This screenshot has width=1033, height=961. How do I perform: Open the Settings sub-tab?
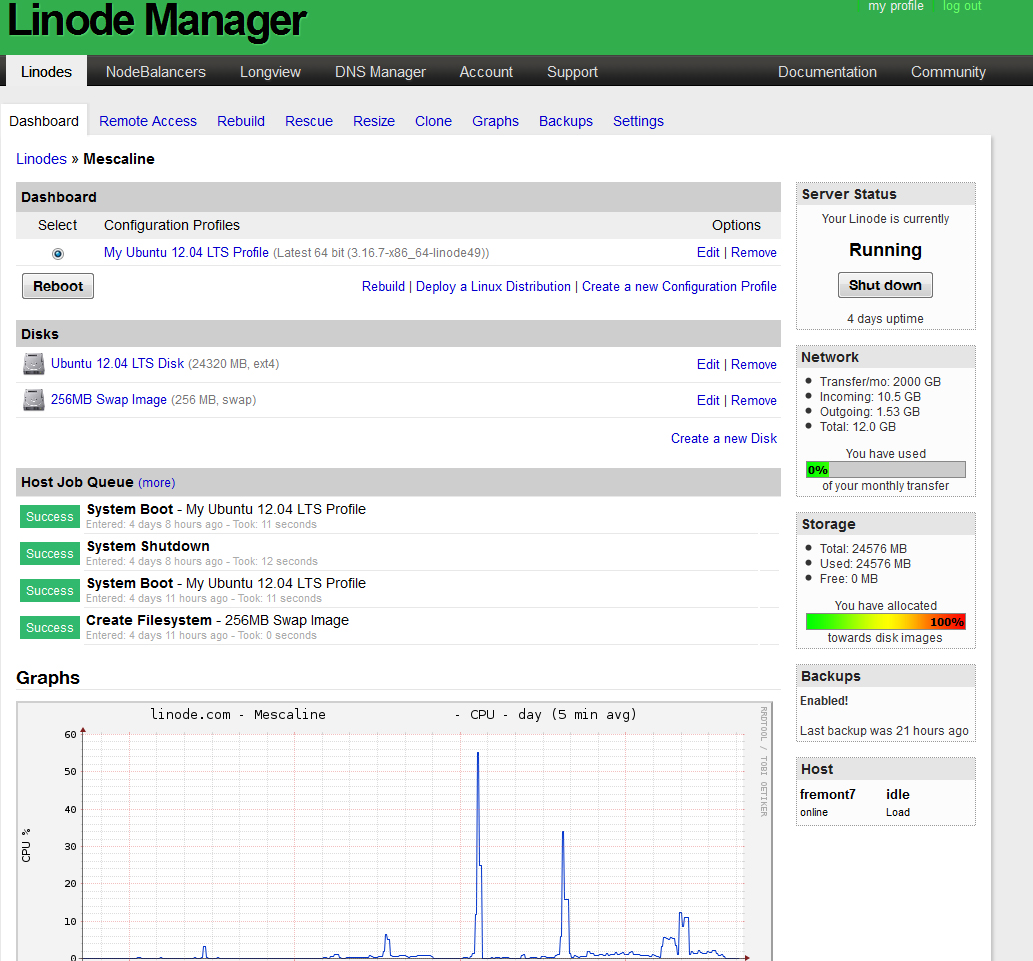point(638,121)
